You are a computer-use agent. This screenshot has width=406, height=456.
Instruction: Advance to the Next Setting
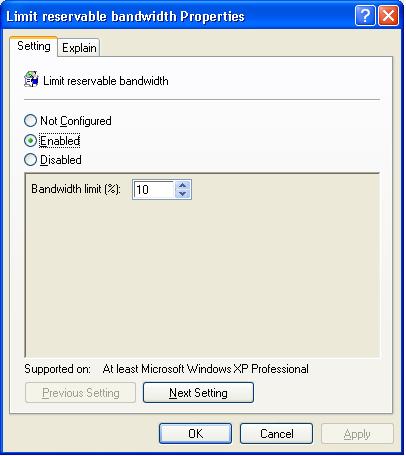[x=198, y=393]
